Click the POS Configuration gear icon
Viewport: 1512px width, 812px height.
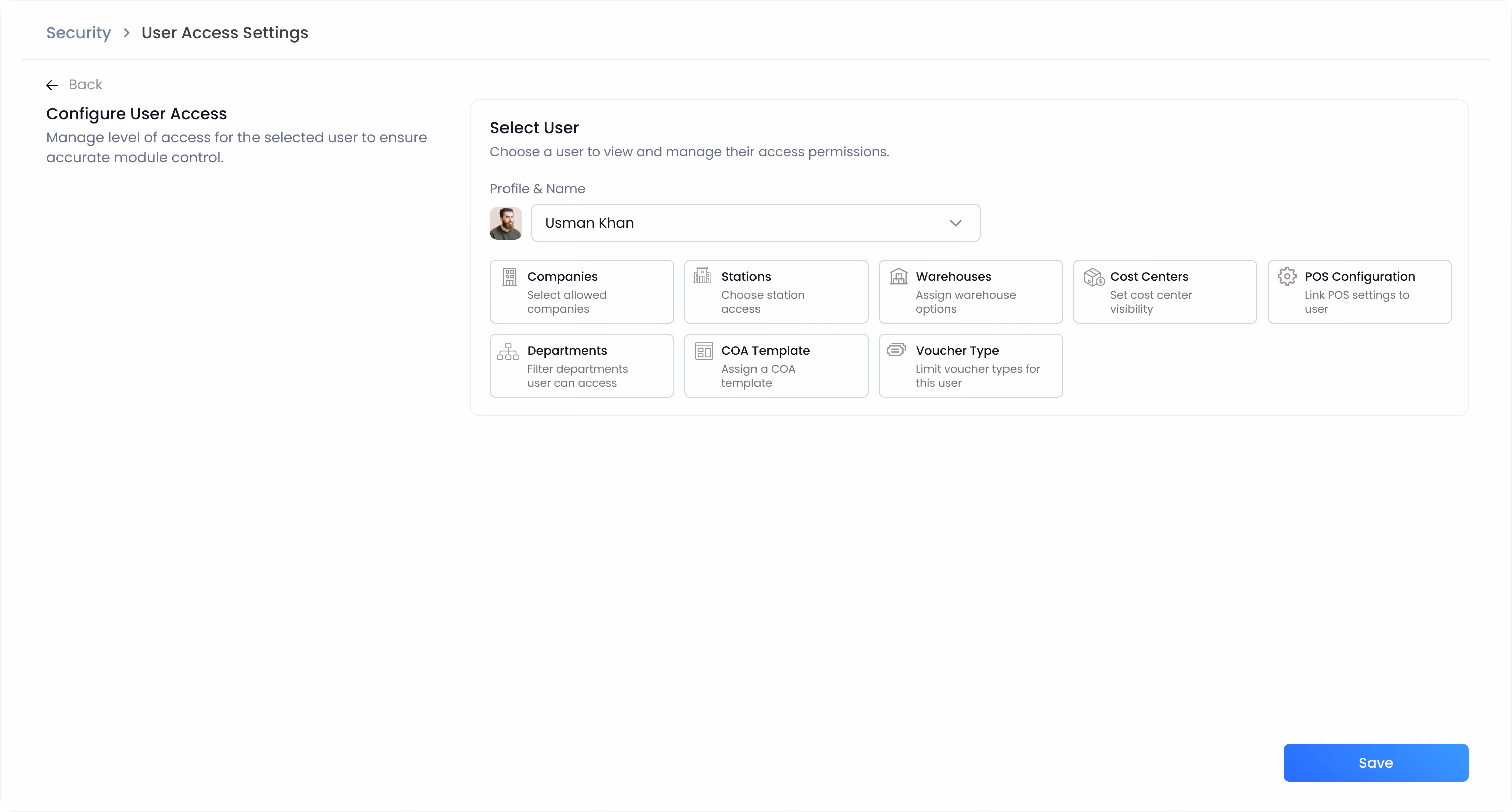(x=1287, y=276)
